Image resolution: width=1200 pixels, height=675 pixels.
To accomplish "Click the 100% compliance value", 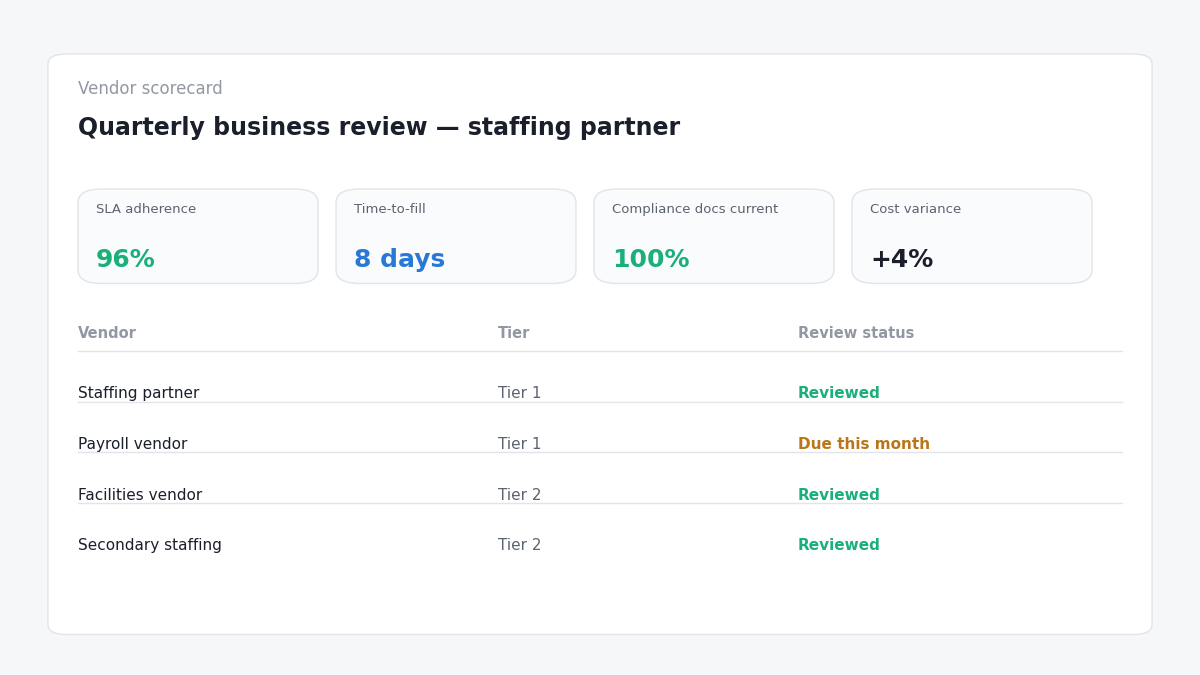I will coord(651,260).
